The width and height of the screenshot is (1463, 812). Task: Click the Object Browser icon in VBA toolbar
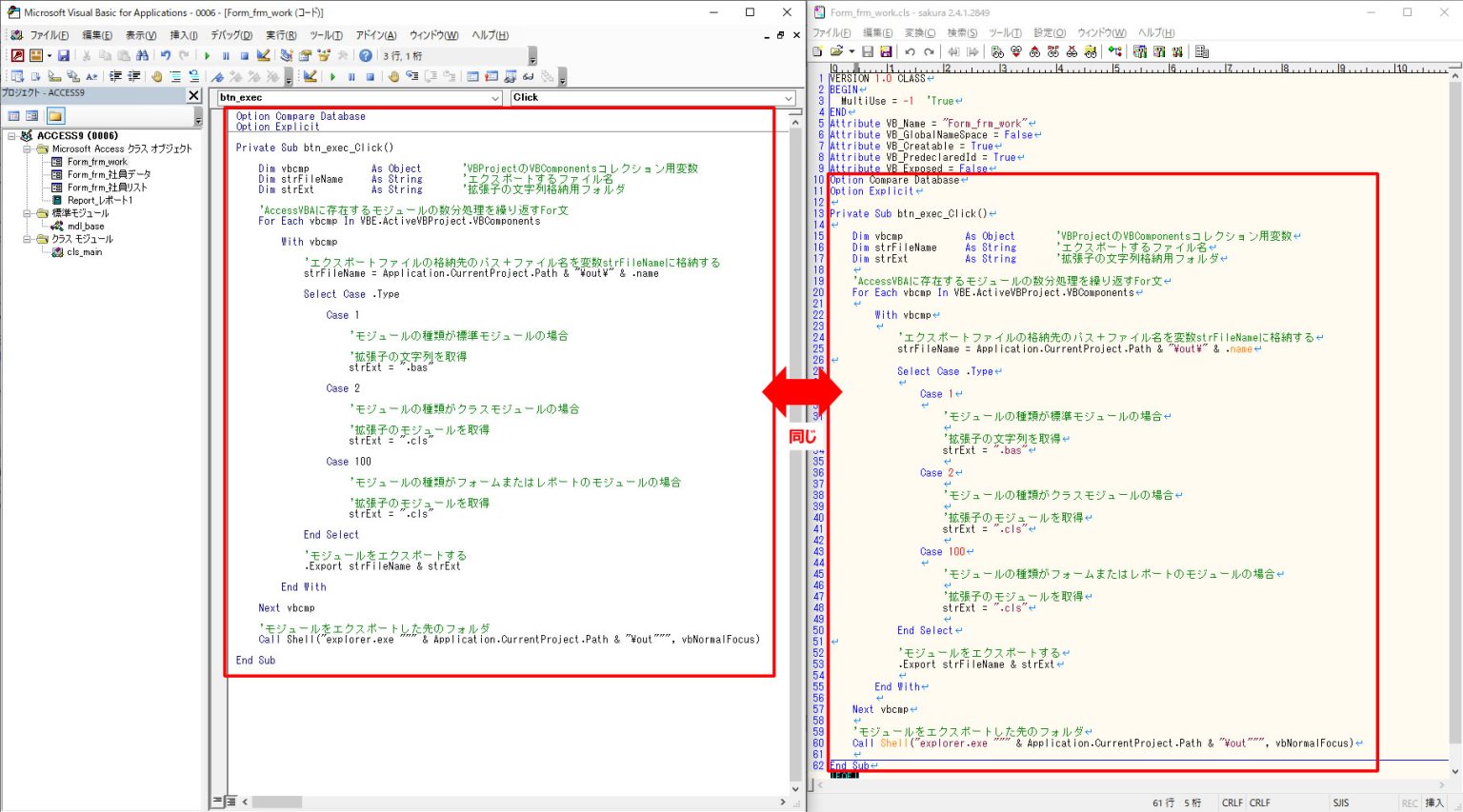[324, 56]
